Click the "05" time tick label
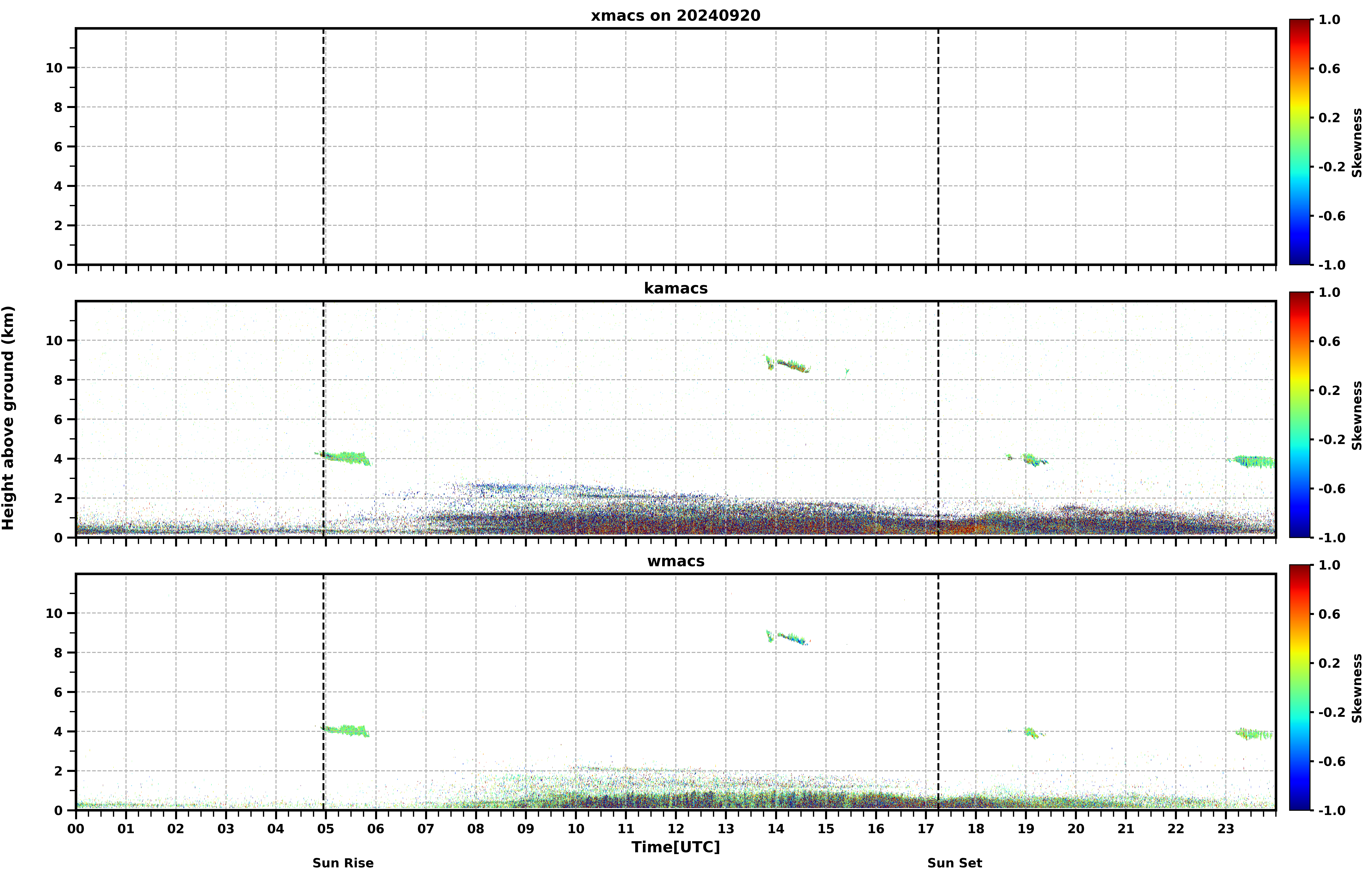1372x879 pixels. pos(326,829)
